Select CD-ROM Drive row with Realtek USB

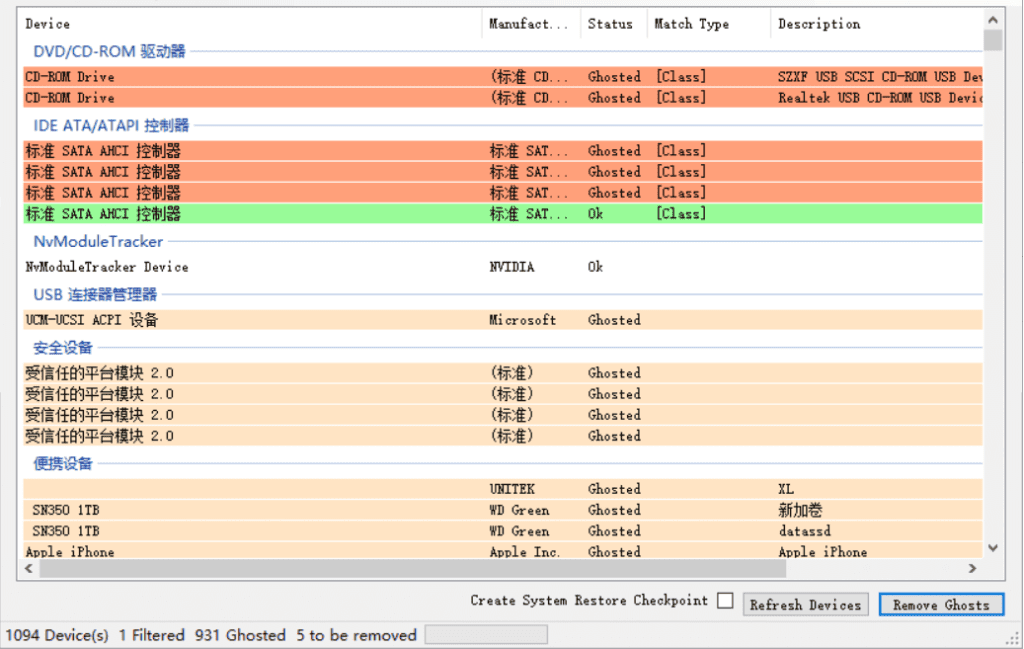coord(503,98)
